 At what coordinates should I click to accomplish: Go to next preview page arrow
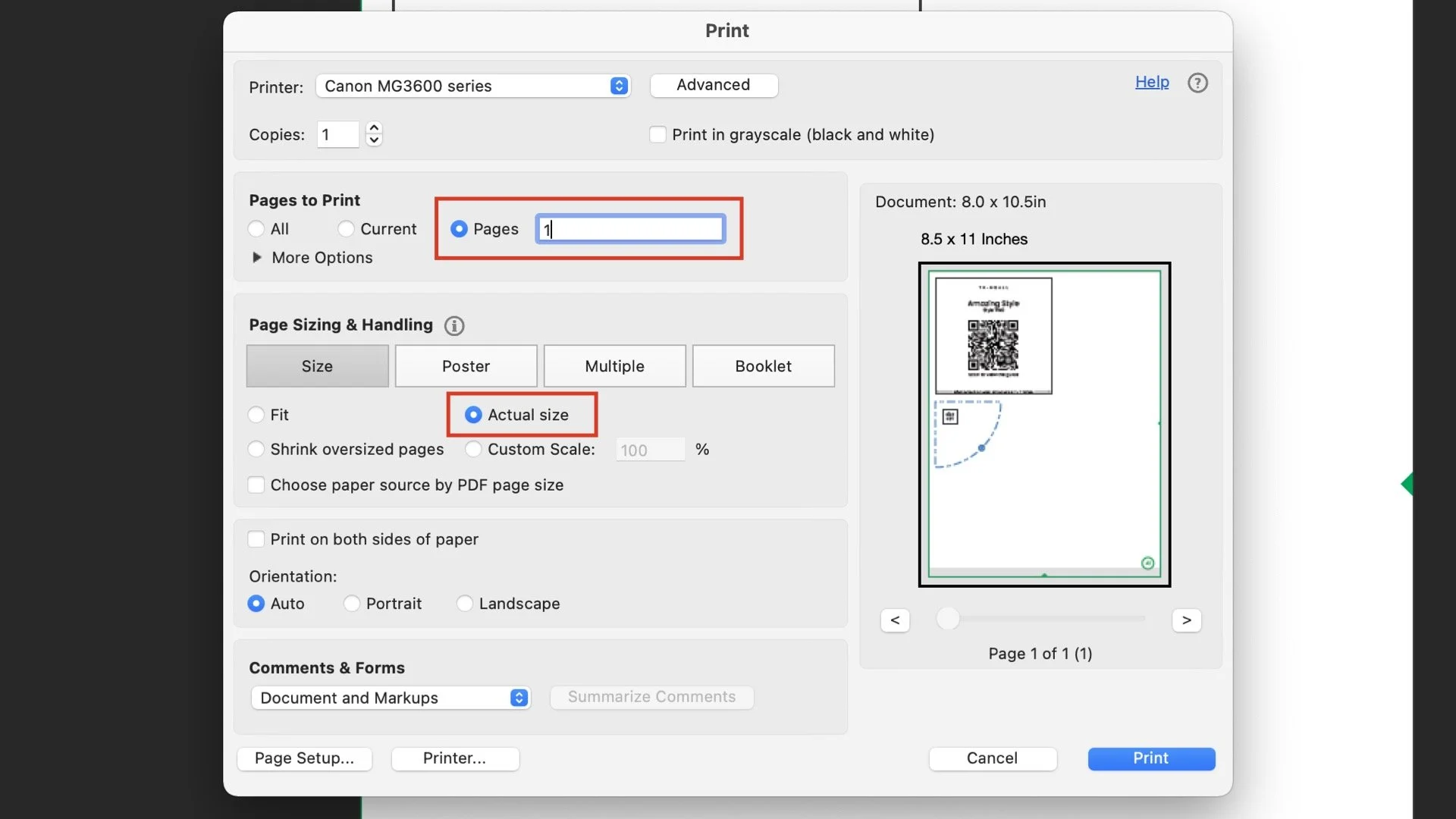click(1186, 620)
